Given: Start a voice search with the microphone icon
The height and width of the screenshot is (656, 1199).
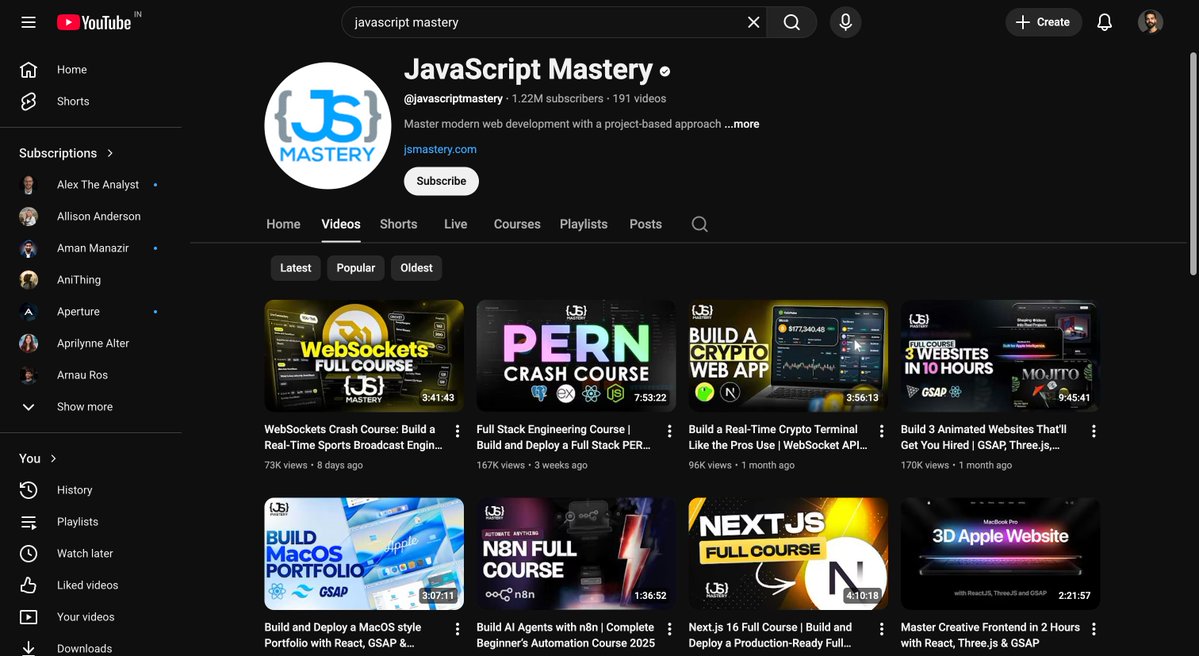Looking at the screenshot, I should coord(845,21).
